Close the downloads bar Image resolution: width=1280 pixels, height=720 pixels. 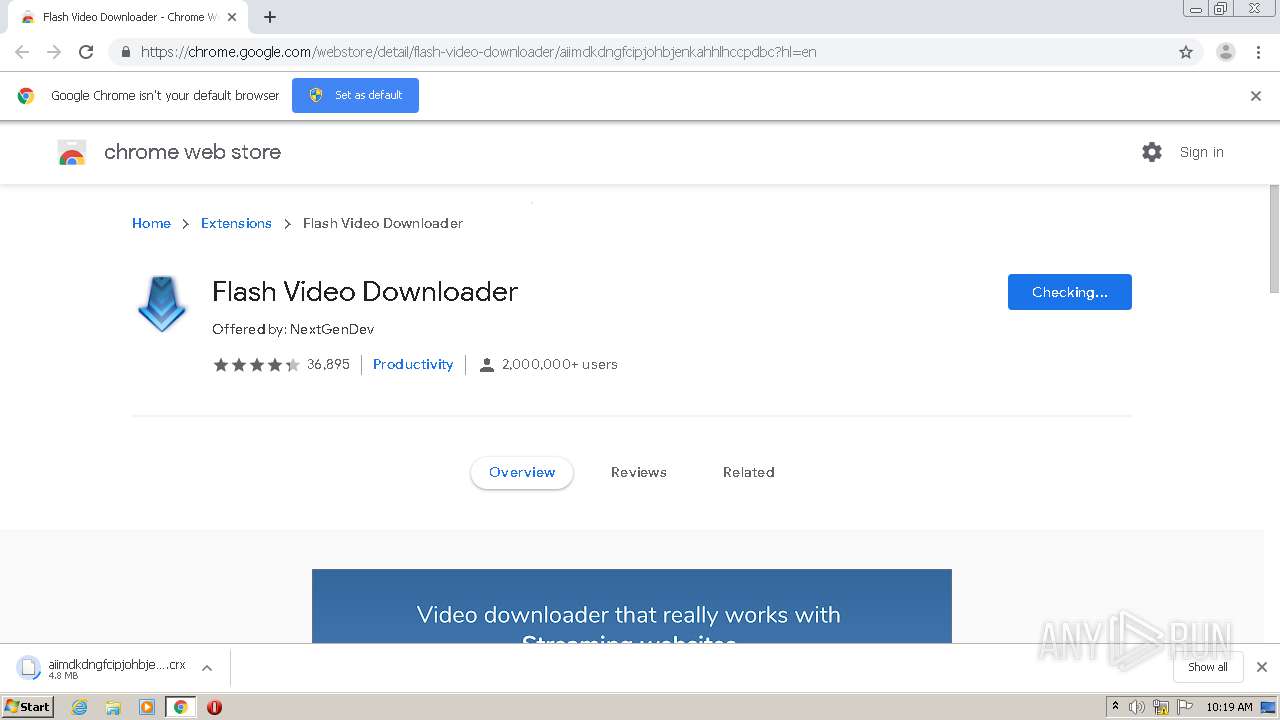tap(1261, 667)
